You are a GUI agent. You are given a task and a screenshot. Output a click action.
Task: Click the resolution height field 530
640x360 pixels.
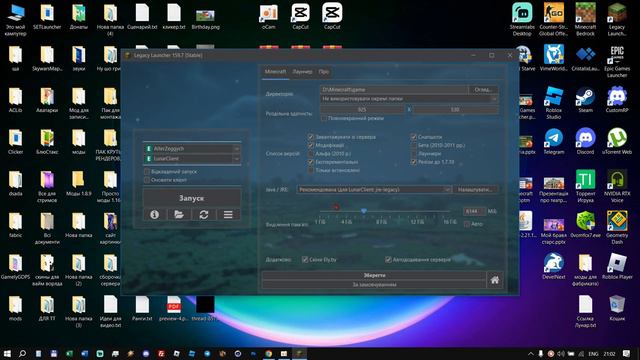click(x=455, y=109)
